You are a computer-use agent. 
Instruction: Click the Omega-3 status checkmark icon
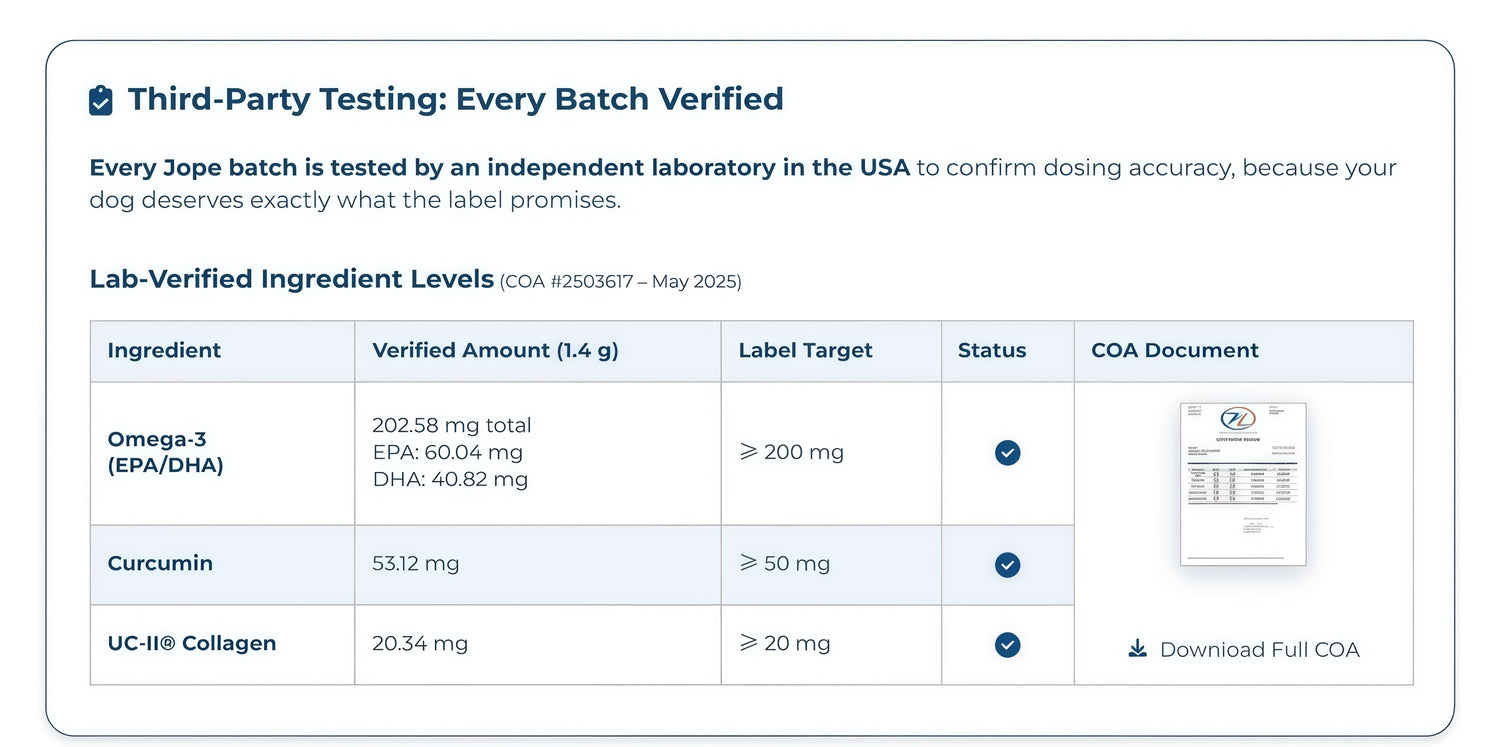pos(1007,453)
